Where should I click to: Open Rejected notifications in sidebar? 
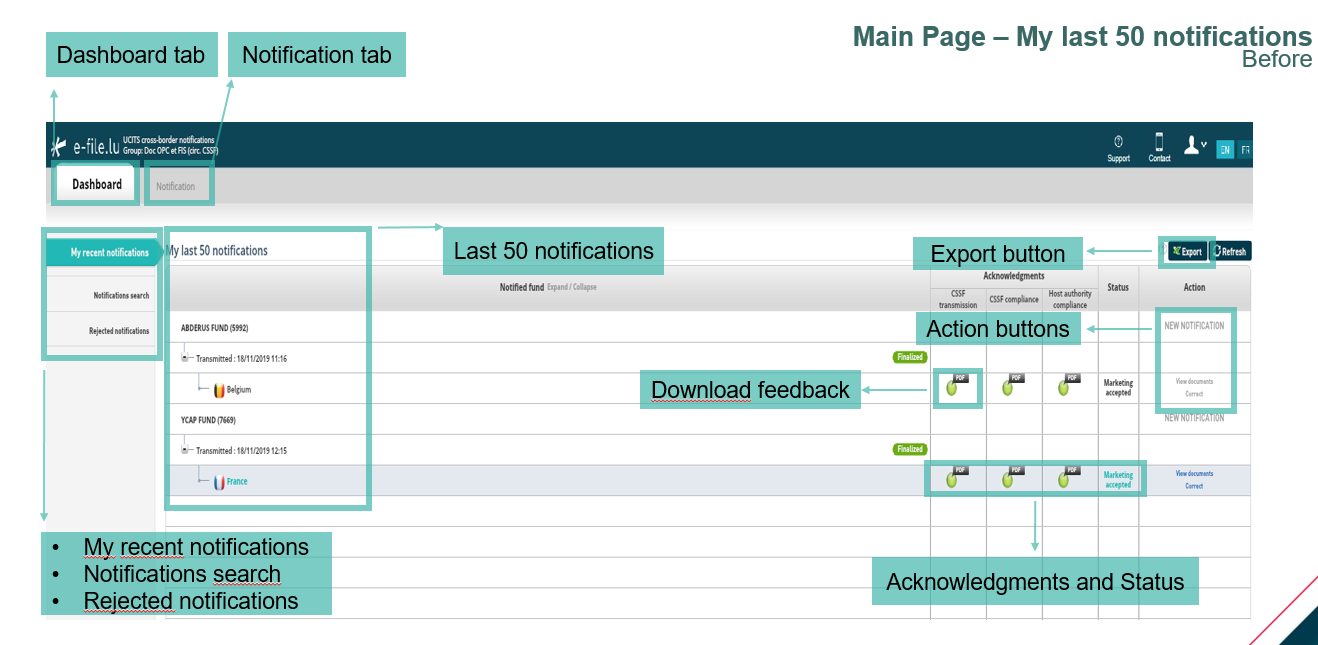tap(118, 331)
